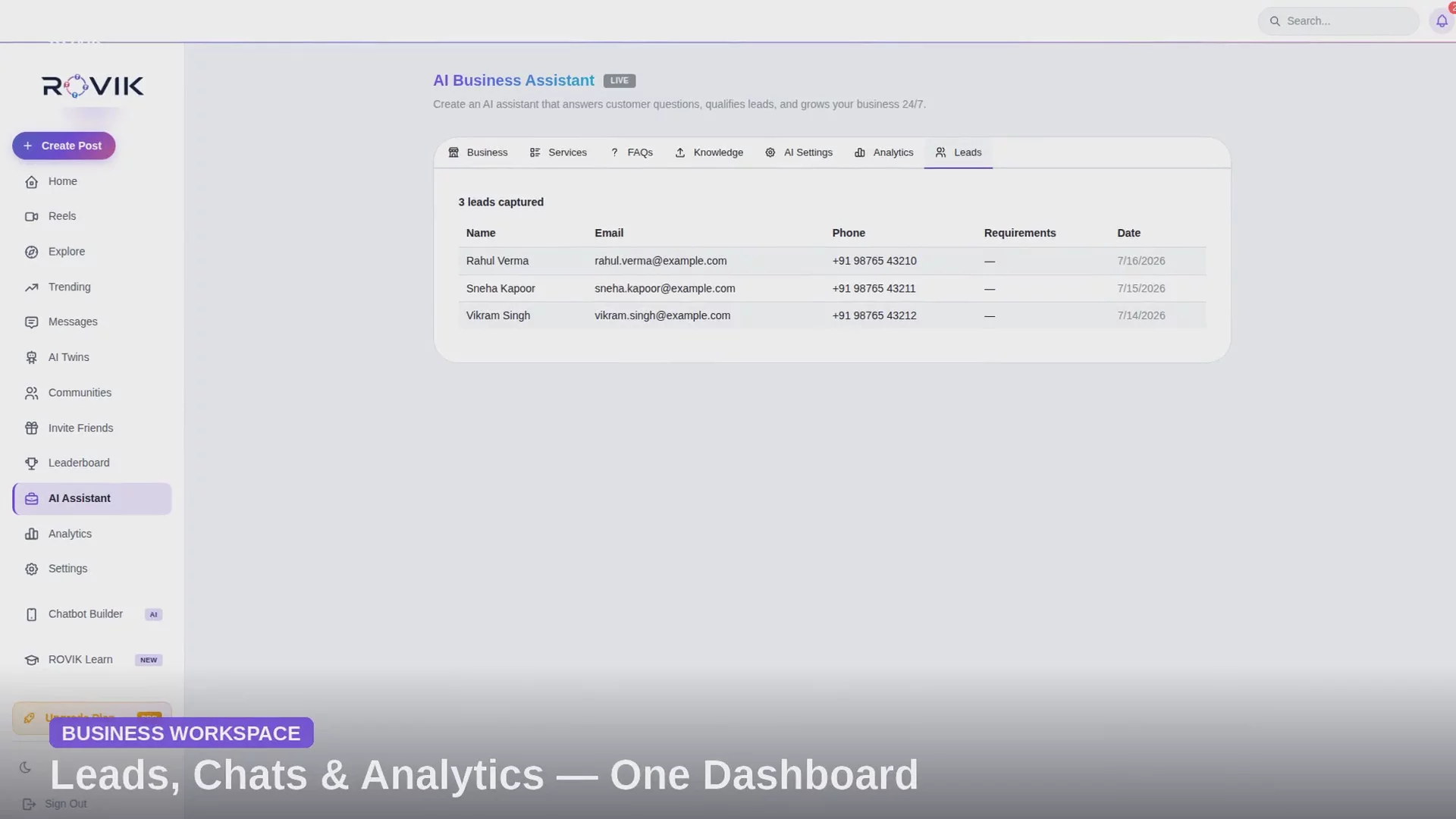The width and height of the screenshot is (1456, 819).
Task: Open the AI Settings tab
Action: pyautogui.click(x=799, y=152)
